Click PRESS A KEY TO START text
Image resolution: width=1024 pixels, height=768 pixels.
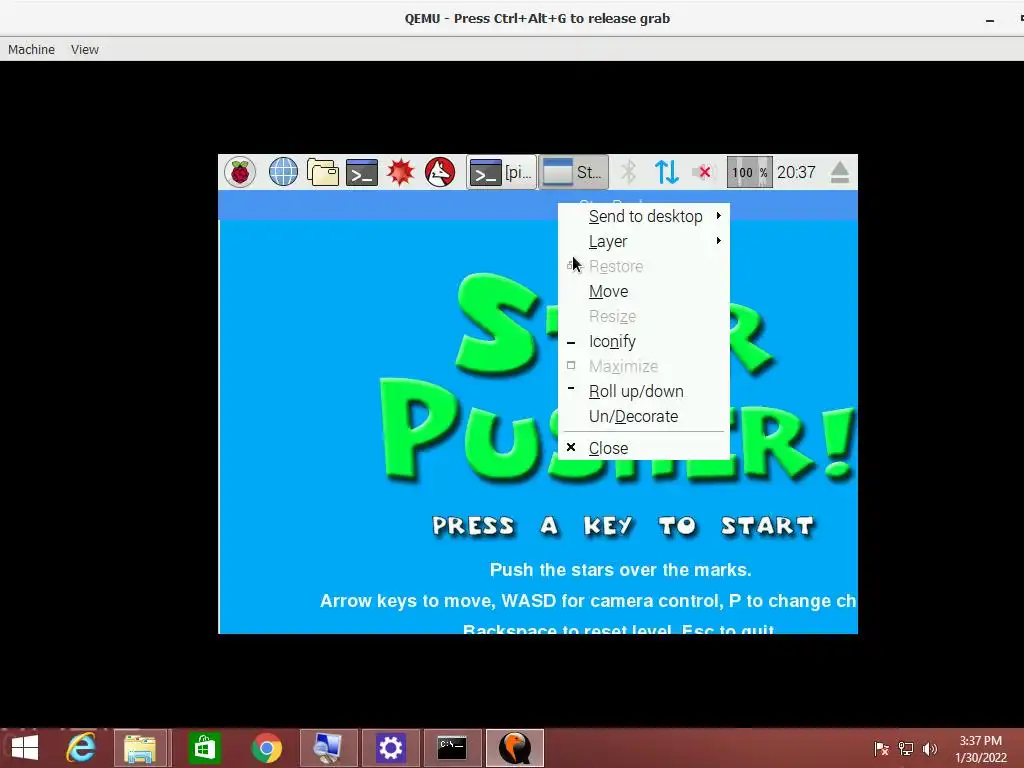(623, 526)
